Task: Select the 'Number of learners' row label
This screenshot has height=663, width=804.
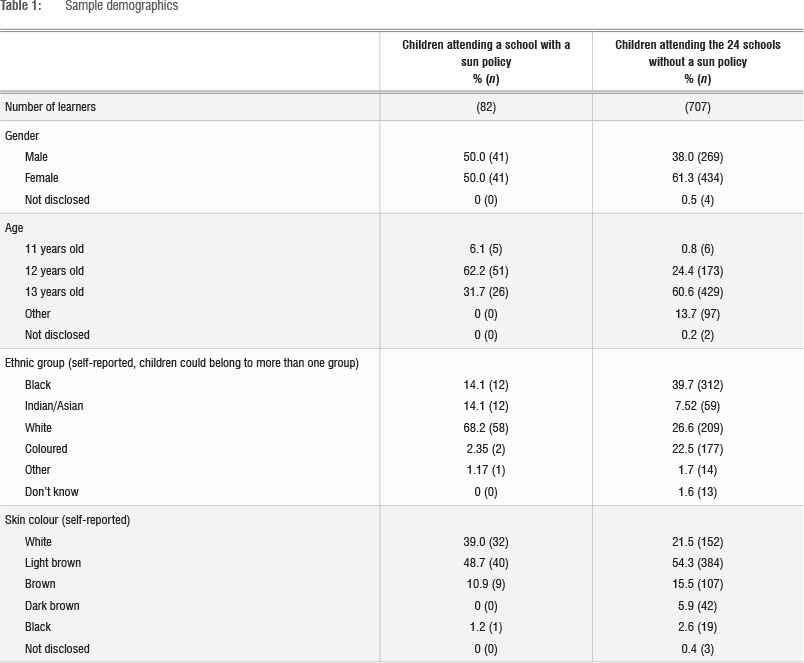Action: (51, 107)
